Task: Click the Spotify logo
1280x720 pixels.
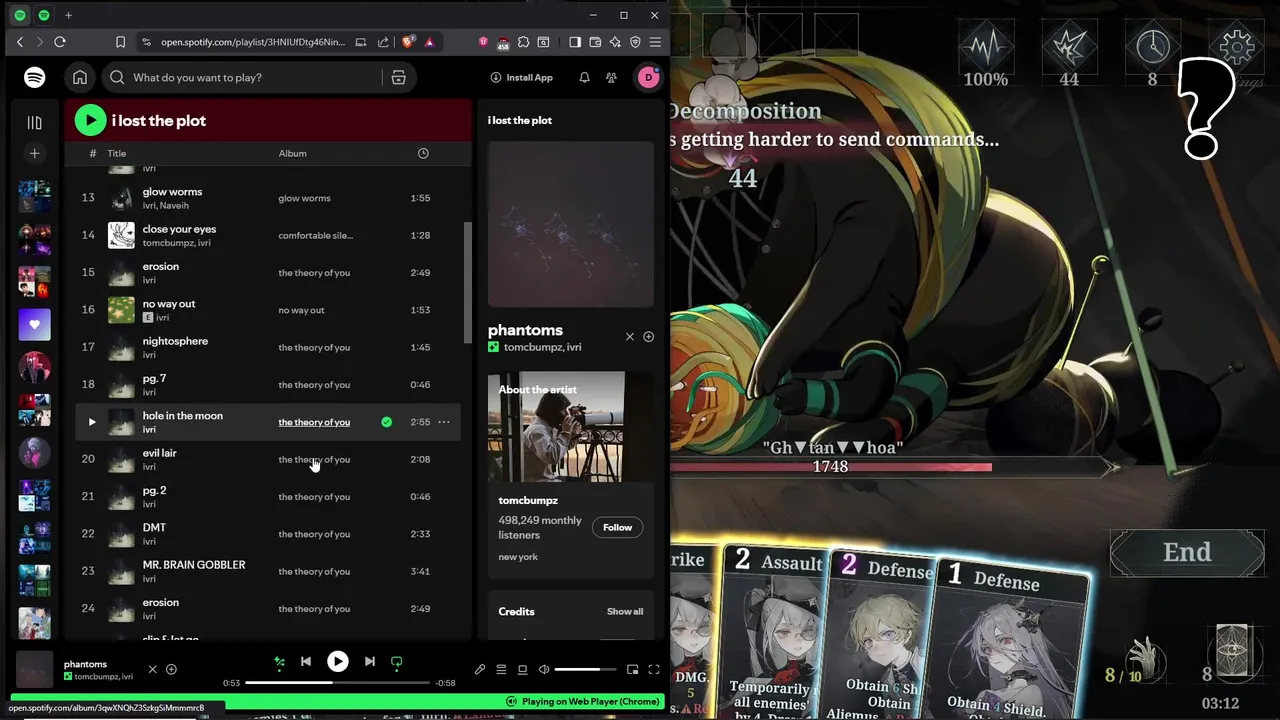Action: pyautogui.click(x=35, y=77)
